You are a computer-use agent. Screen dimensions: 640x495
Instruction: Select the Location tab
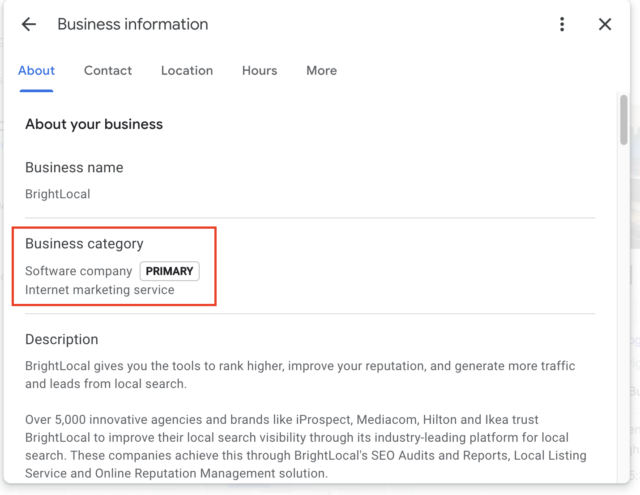(x=187, y=71)
